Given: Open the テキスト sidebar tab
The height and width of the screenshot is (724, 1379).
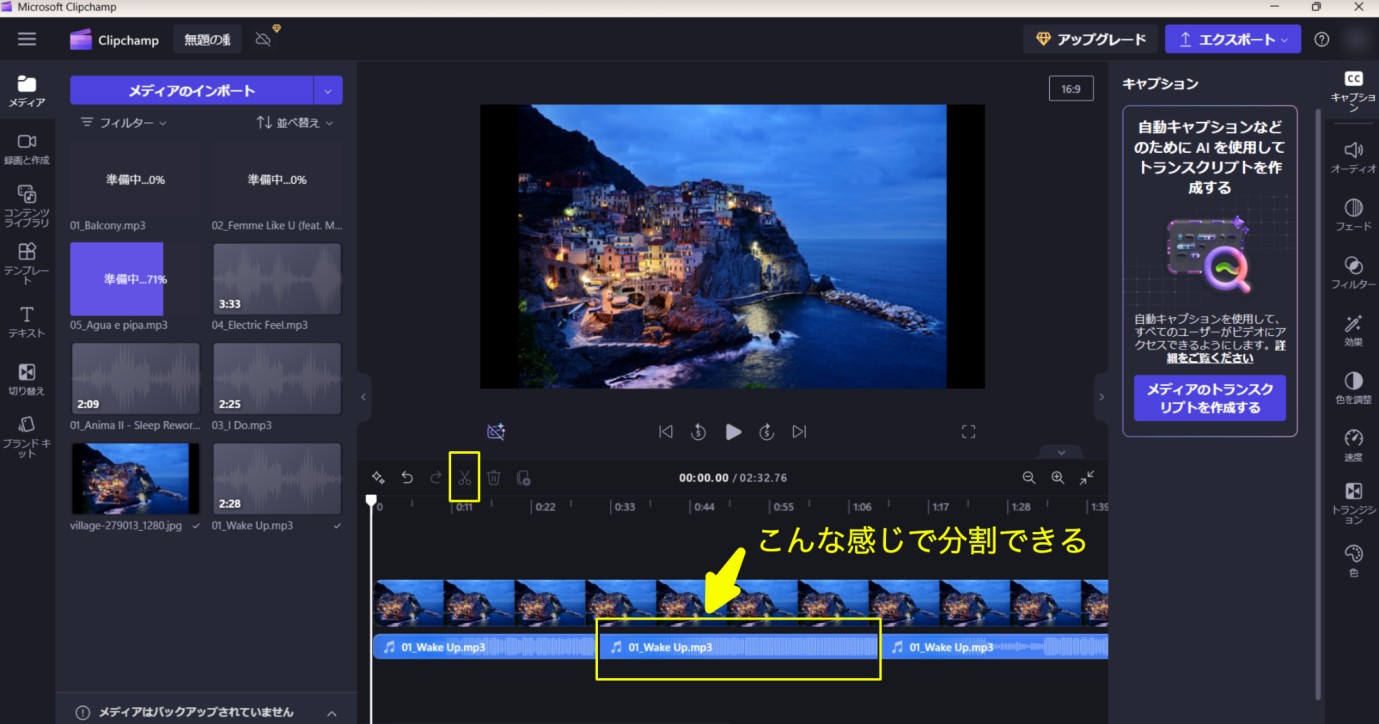Looking at the screenshot, I should pyautogui.click(x=27, y=322).
